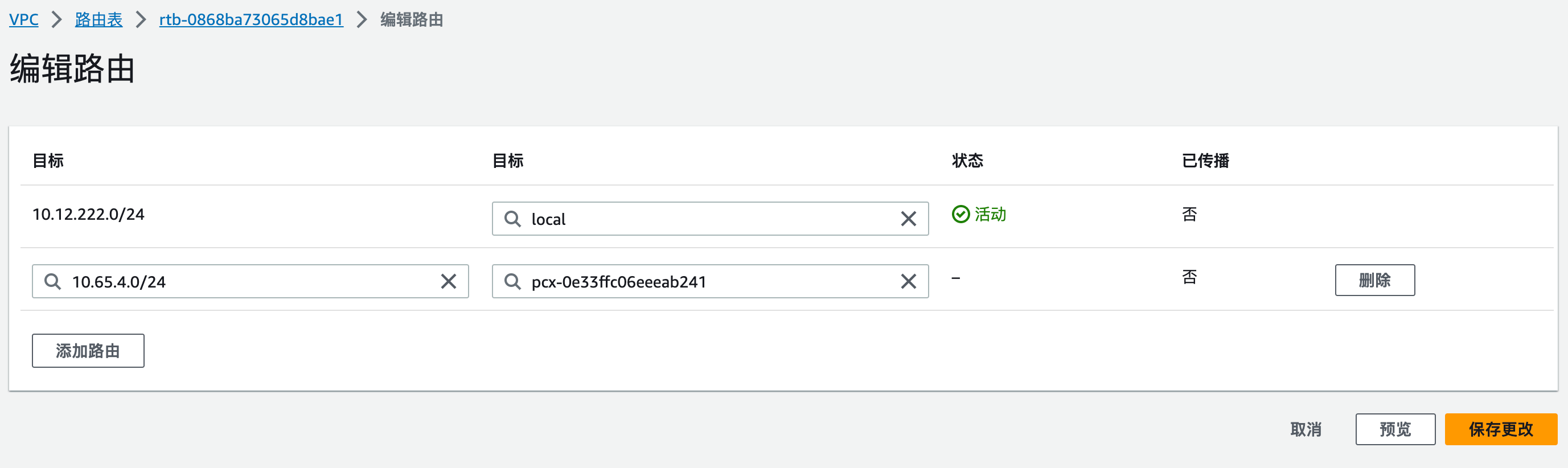Clear the pcx-0e33ffc06eeeab241 field with its X icon
The height and width of the screenshot is (468, 1568).
(908, 281)
